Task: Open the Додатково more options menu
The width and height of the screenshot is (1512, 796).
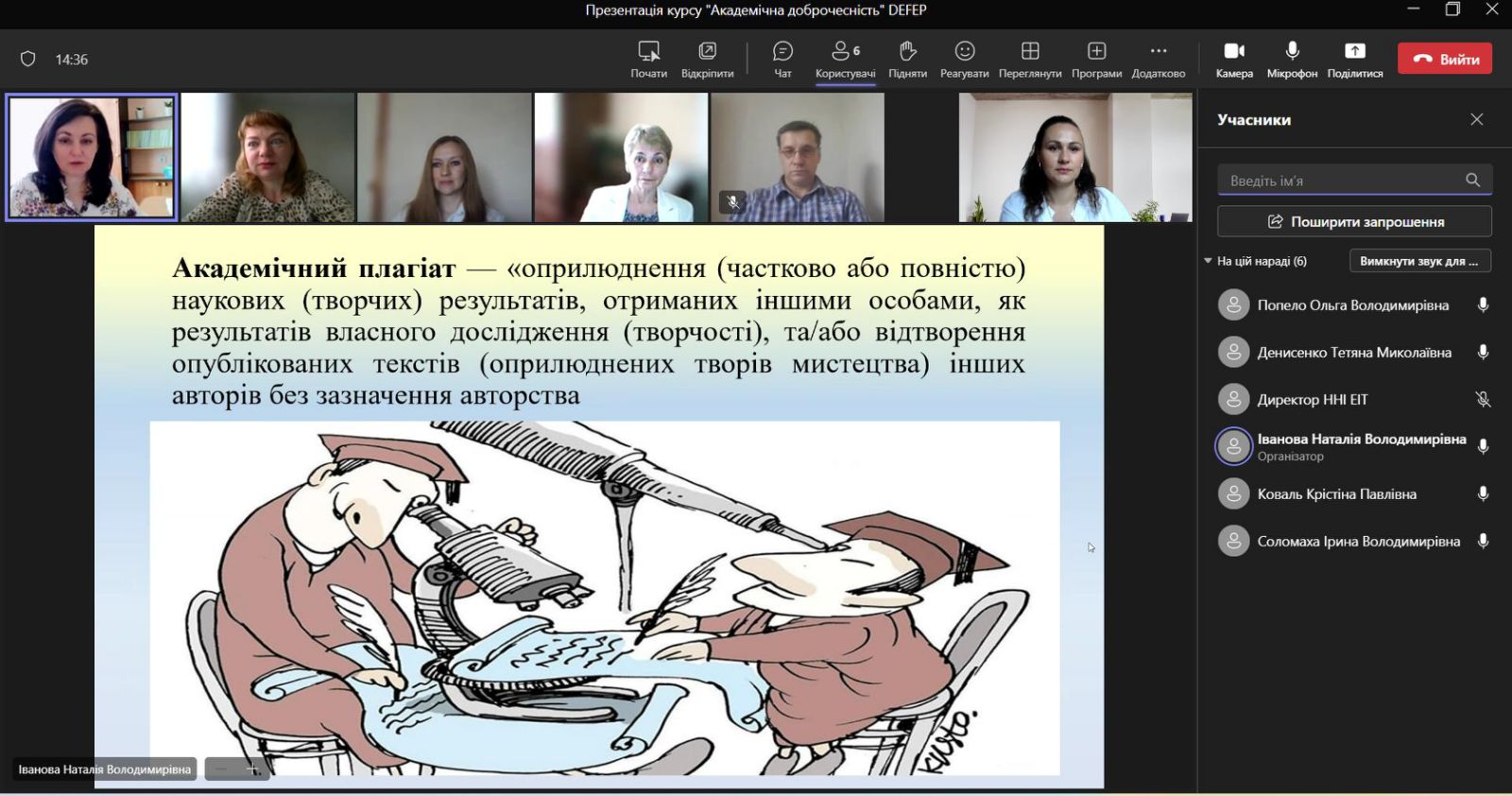Action: coord(1159,59)
